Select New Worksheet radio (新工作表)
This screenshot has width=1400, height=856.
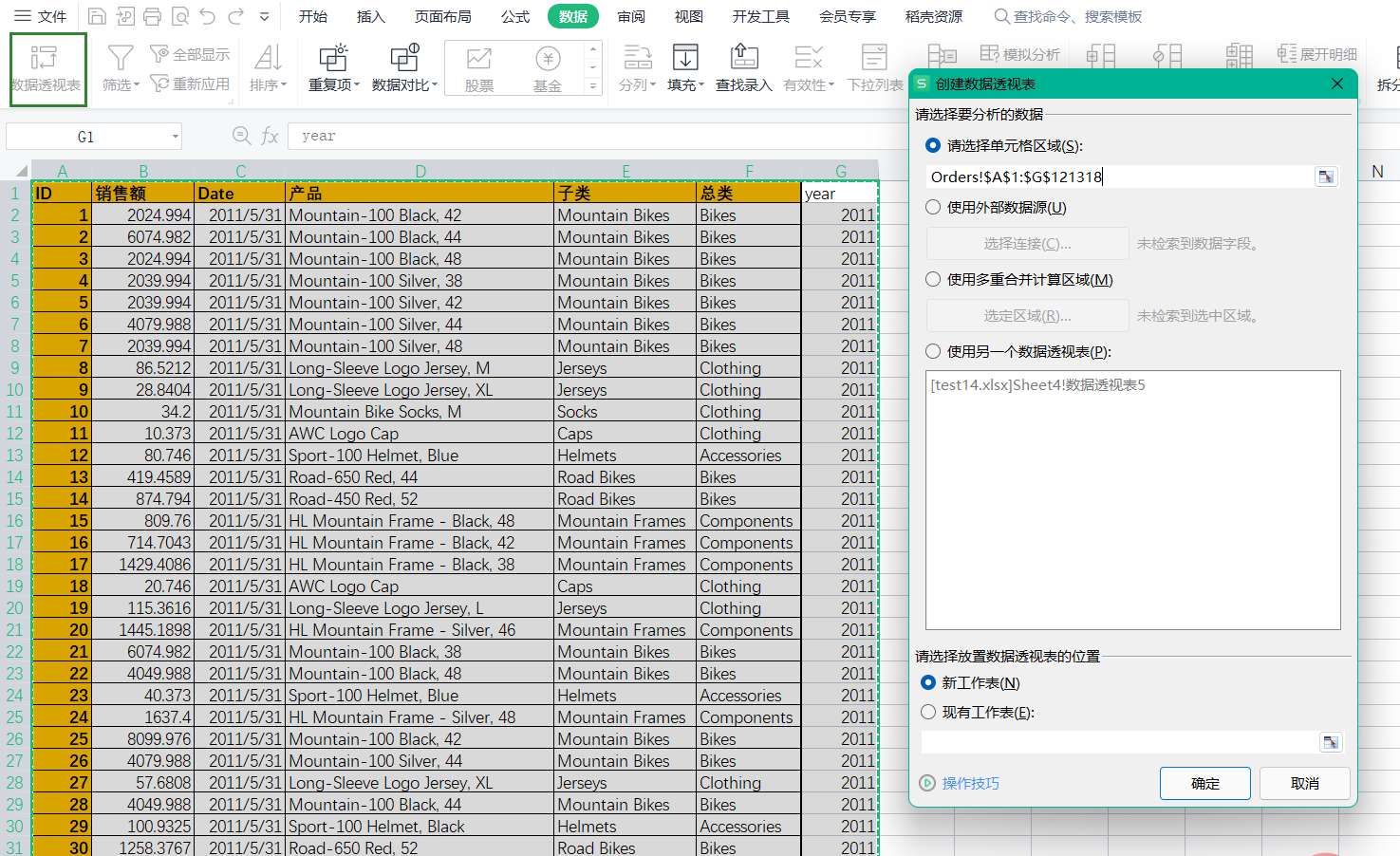point(928,682)
